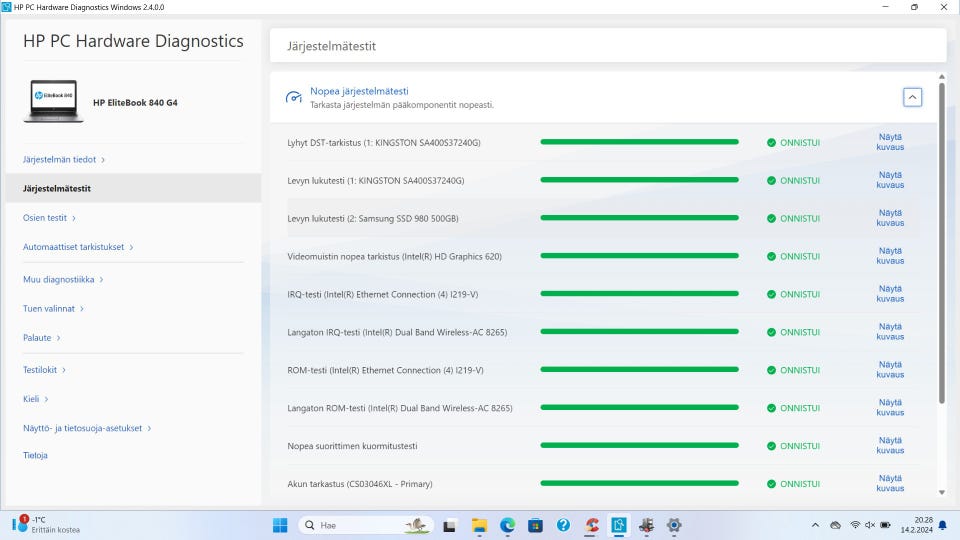Screen dimensions: 960x540
Task: Show description for Akun tarkastus
Action: 890,484
